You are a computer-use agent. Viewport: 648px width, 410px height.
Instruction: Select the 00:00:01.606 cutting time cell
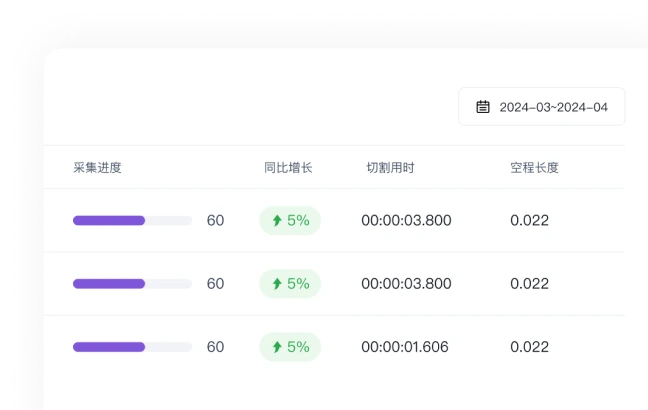point(405,347)
